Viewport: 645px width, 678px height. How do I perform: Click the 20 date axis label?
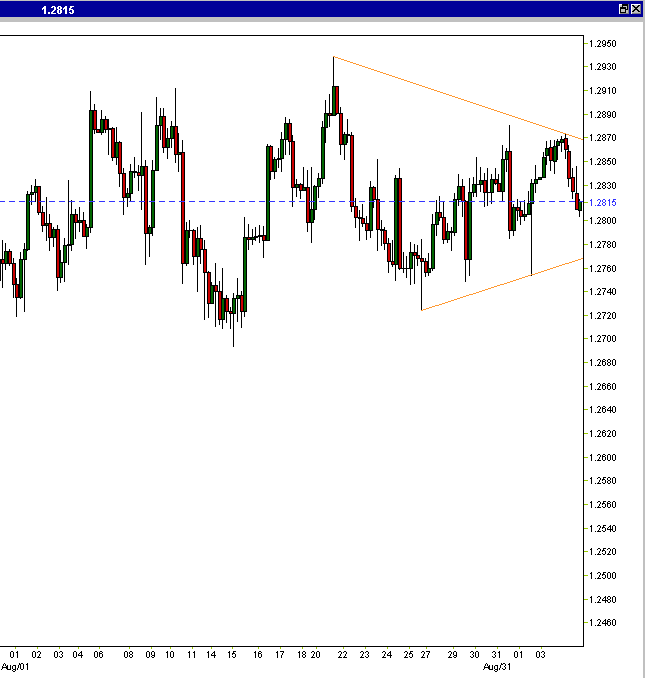click(x=316, y=655)
